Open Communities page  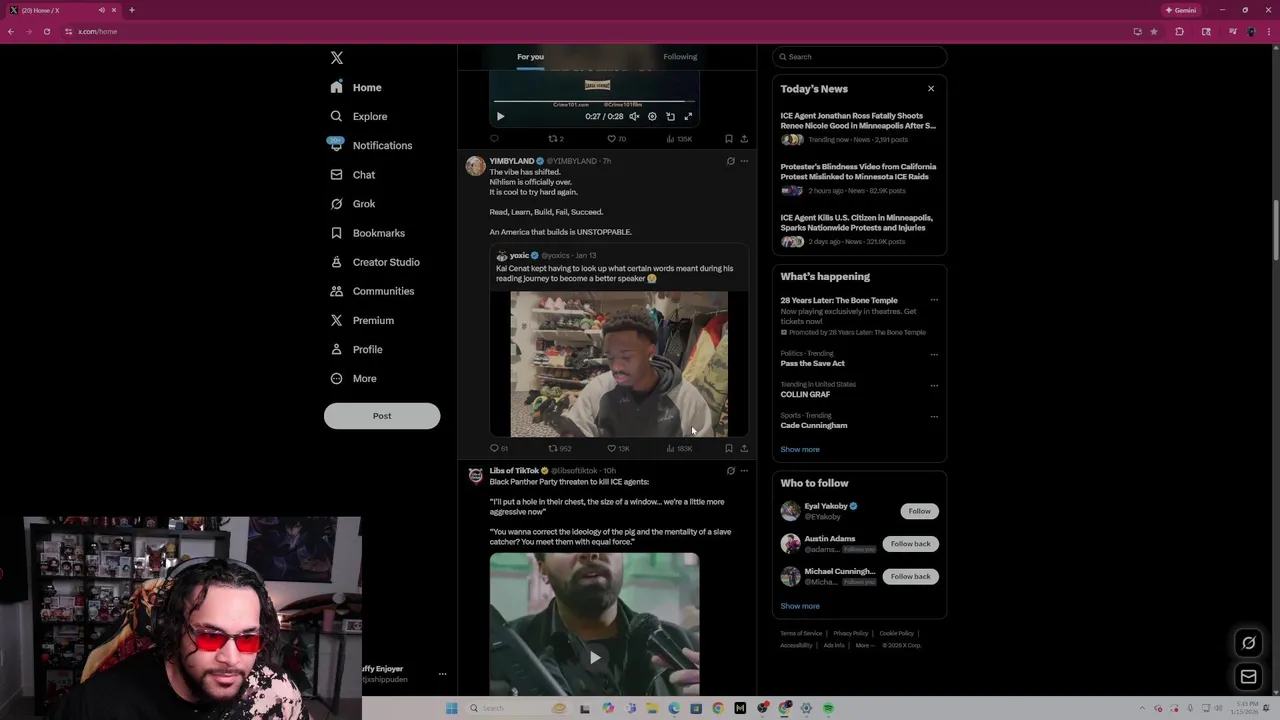(372, 291)
